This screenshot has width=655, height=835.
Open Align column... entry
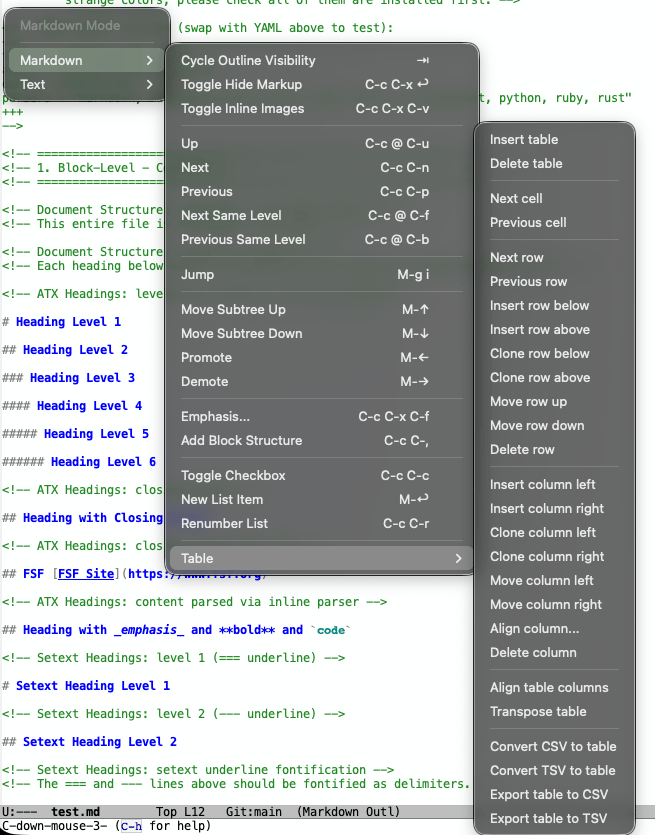[554, 628]
